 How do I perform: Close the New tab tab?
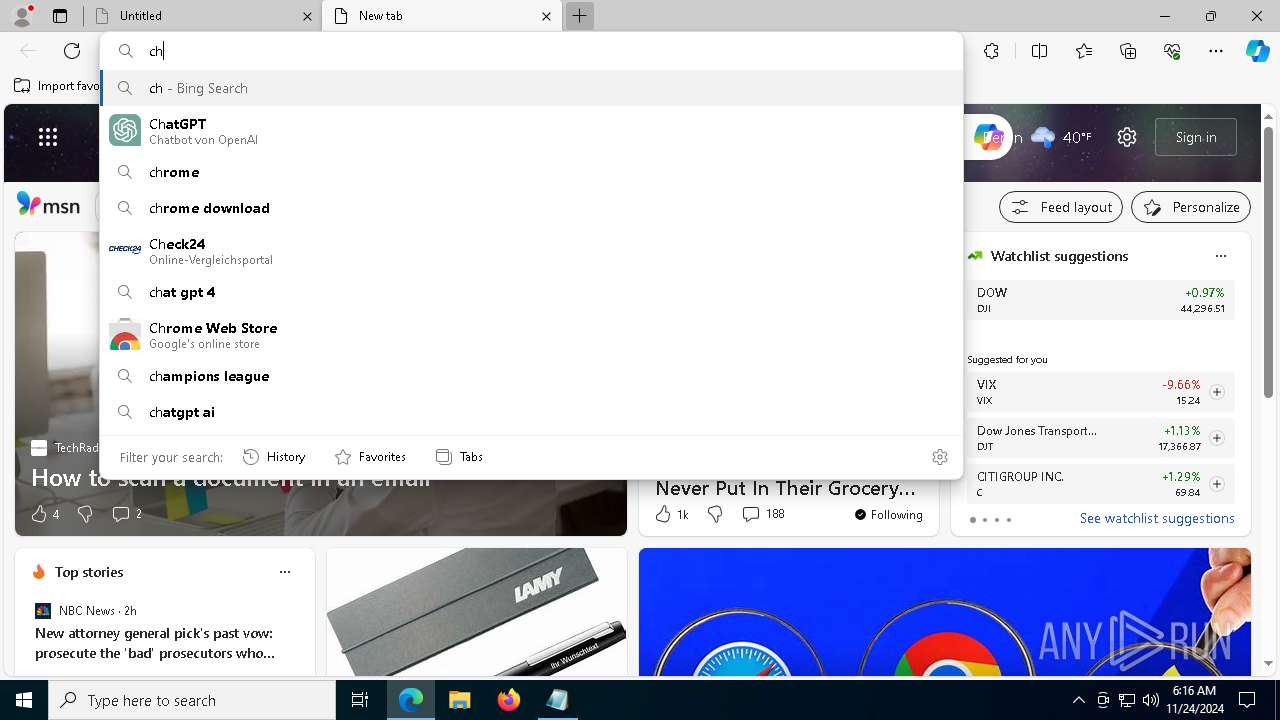[x=546, y=16]
